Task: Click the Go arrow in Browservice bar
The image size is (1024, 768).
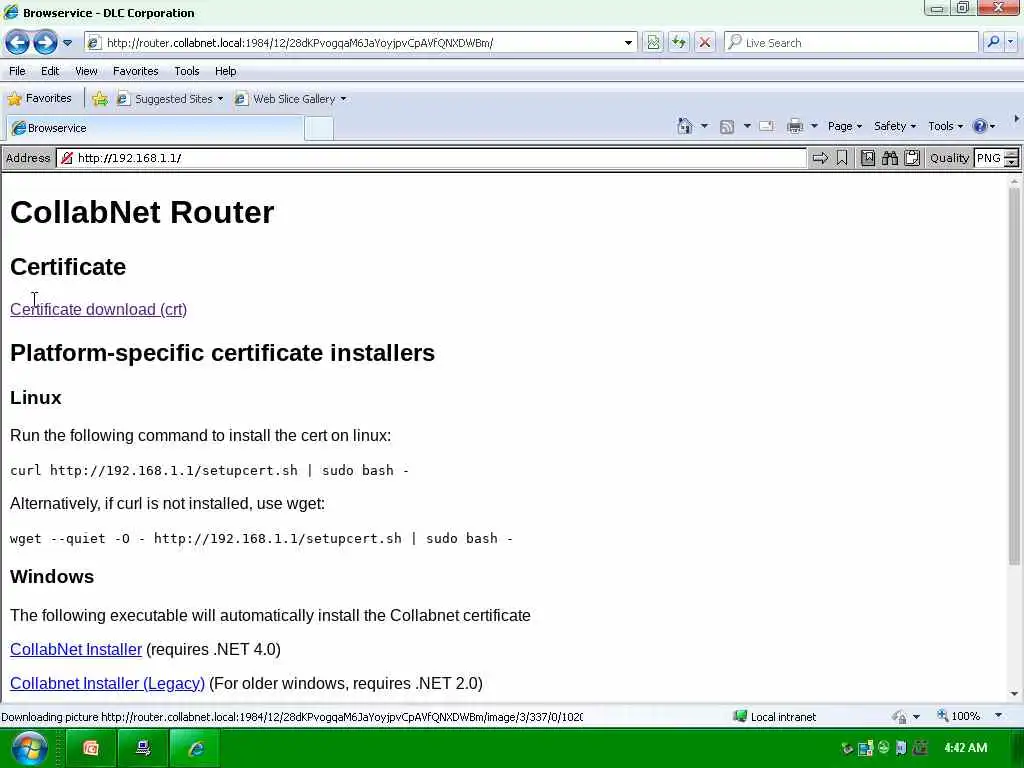Action: [820, 158]
